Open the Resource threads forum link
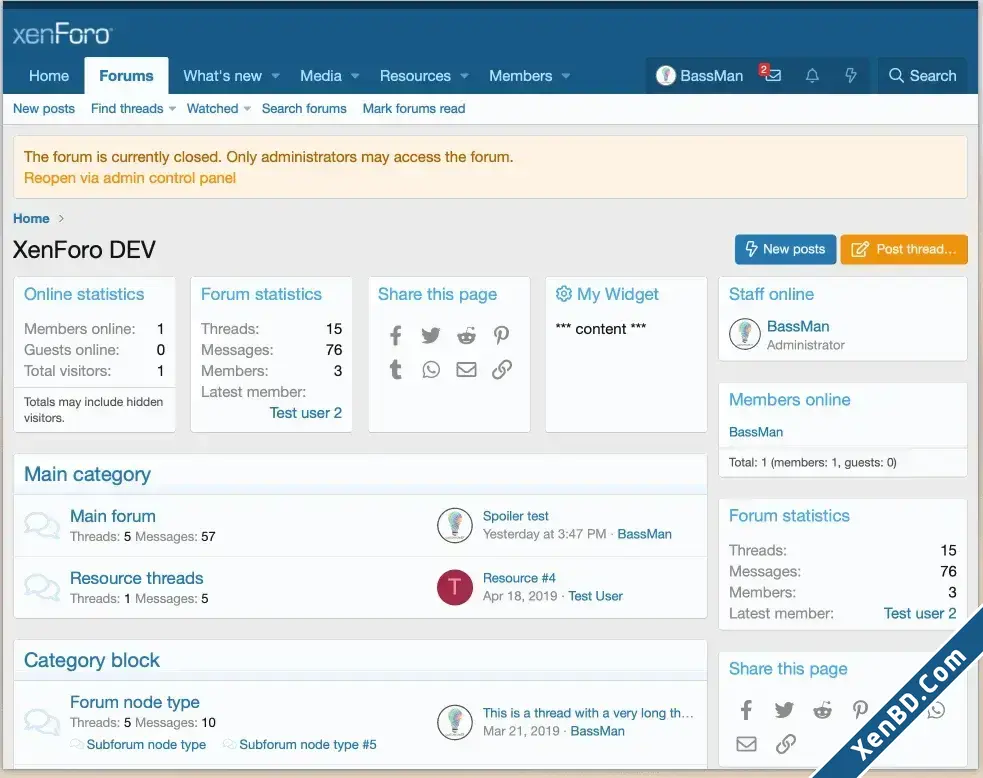983x778 pixels. (x=137, y=578)
